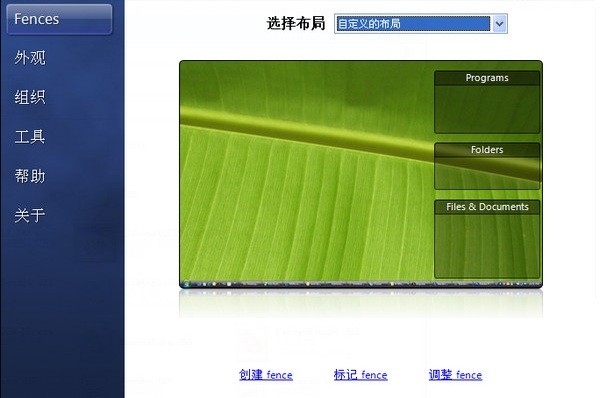Click the 调整 fence link
Viewport: 600px width, 398px height.
[x=455, y=375]
